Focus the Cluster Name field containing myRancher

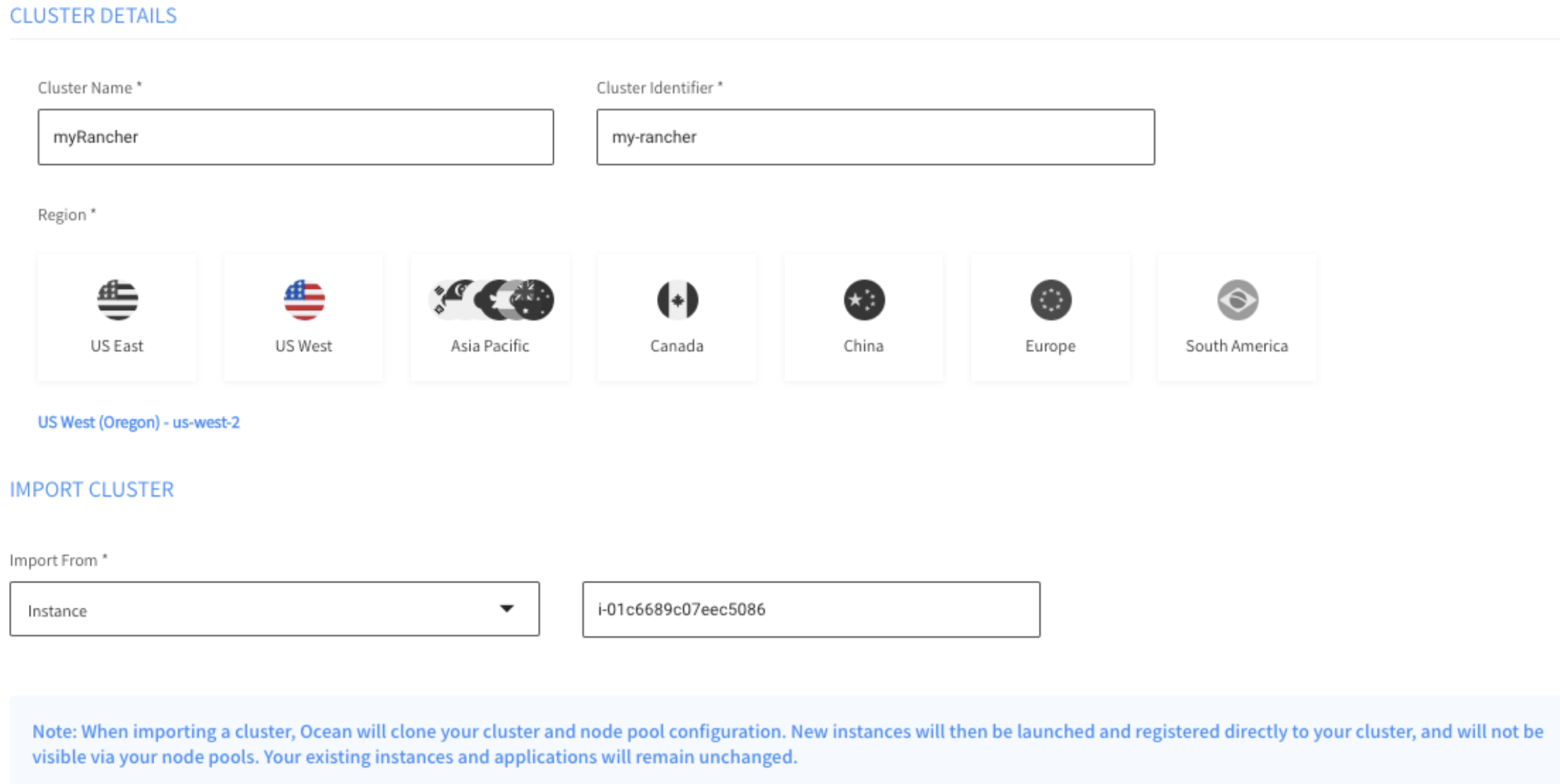296,137
